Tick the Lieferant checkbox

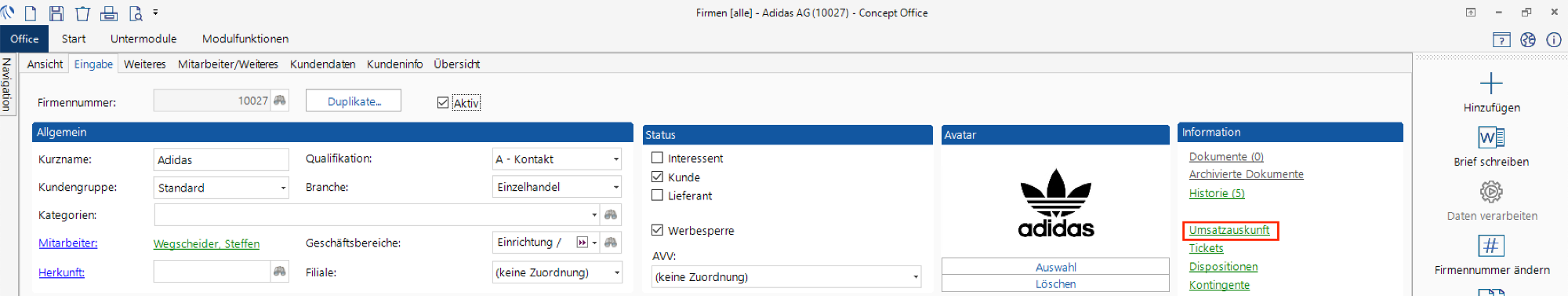[658, 196]
